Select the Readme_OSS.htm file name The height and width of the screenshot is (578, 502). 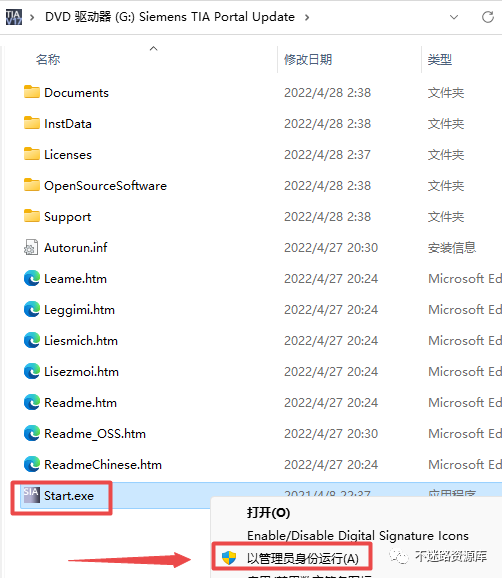[95, 434]
